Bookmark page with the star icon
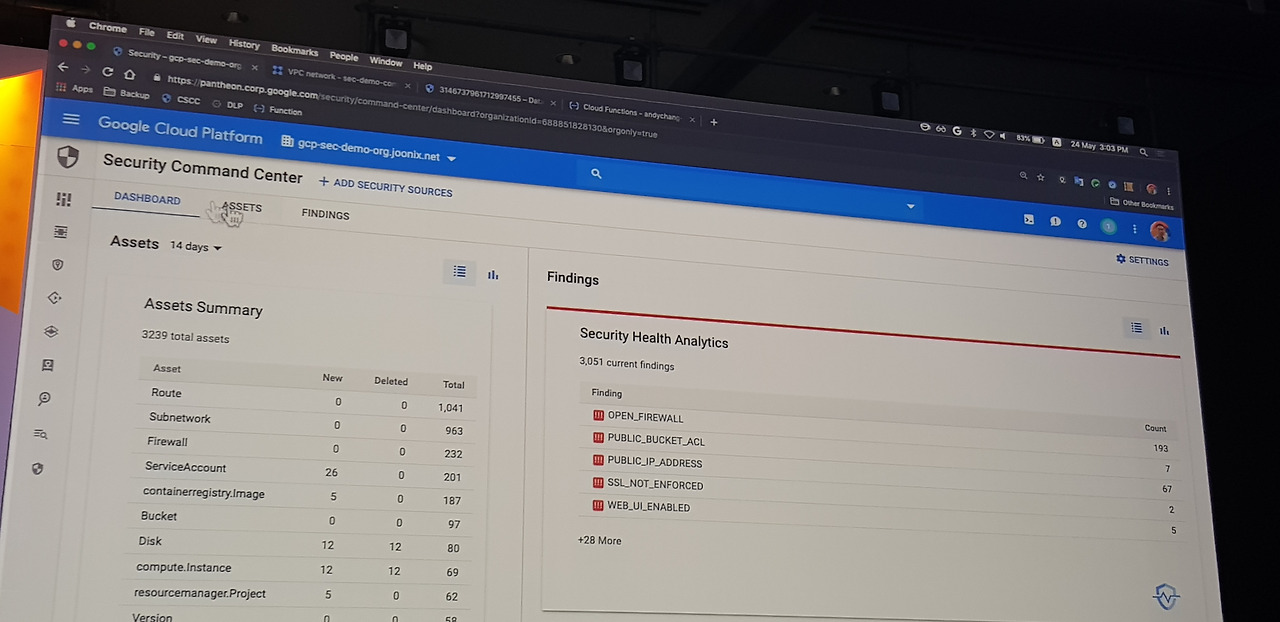1280x622 pixels. [1041, 177]
